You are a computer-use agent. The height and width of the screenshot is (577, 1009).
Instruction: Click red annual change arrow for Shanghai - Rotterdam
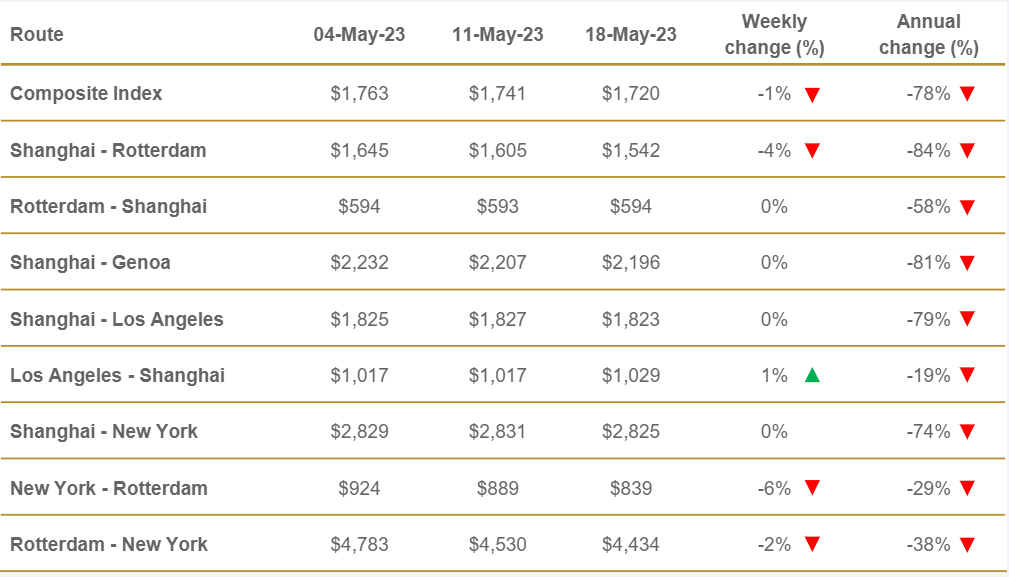click(x=966, y=151)
